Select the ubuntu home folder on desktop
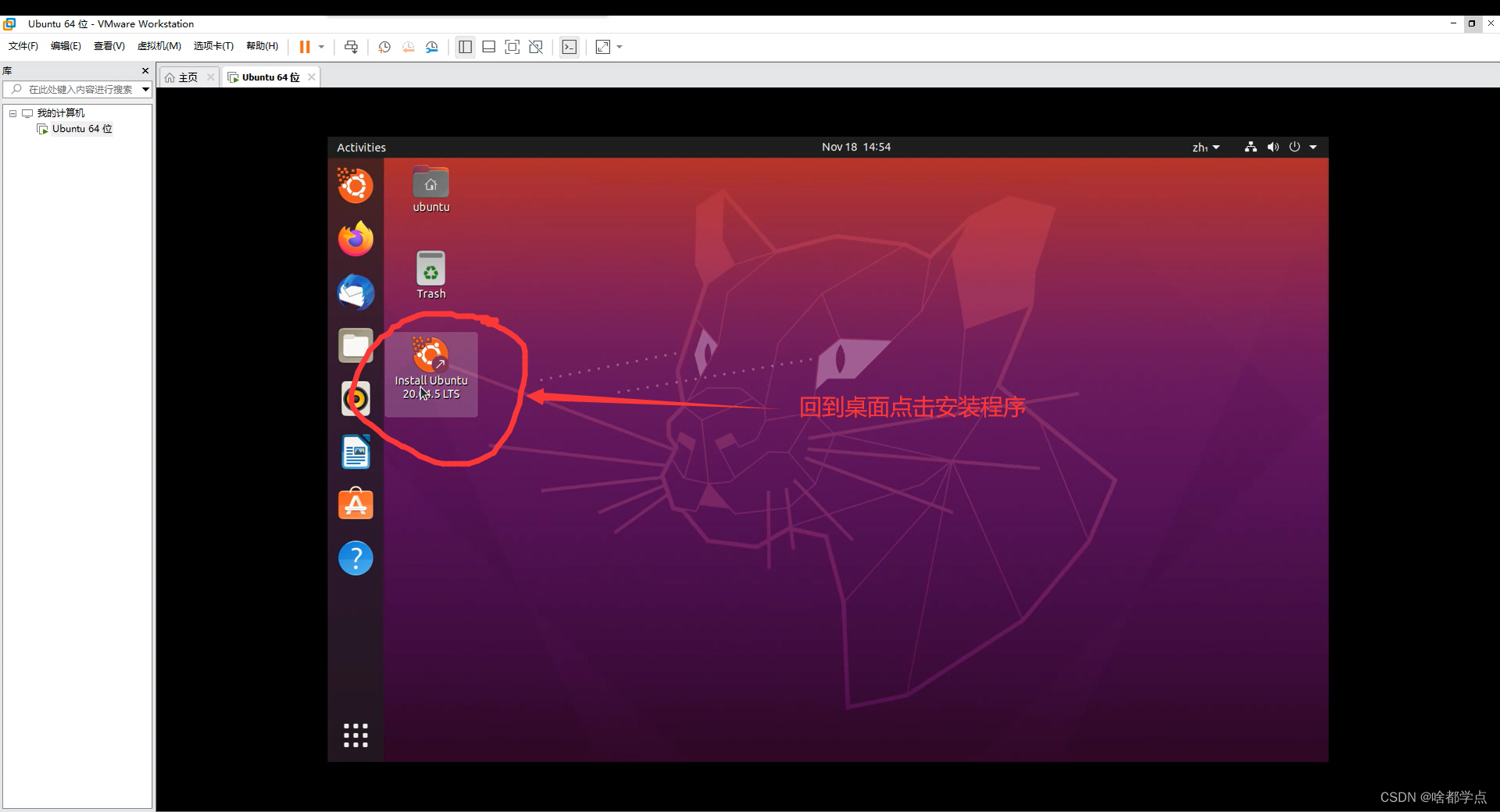 coord(431,190)
